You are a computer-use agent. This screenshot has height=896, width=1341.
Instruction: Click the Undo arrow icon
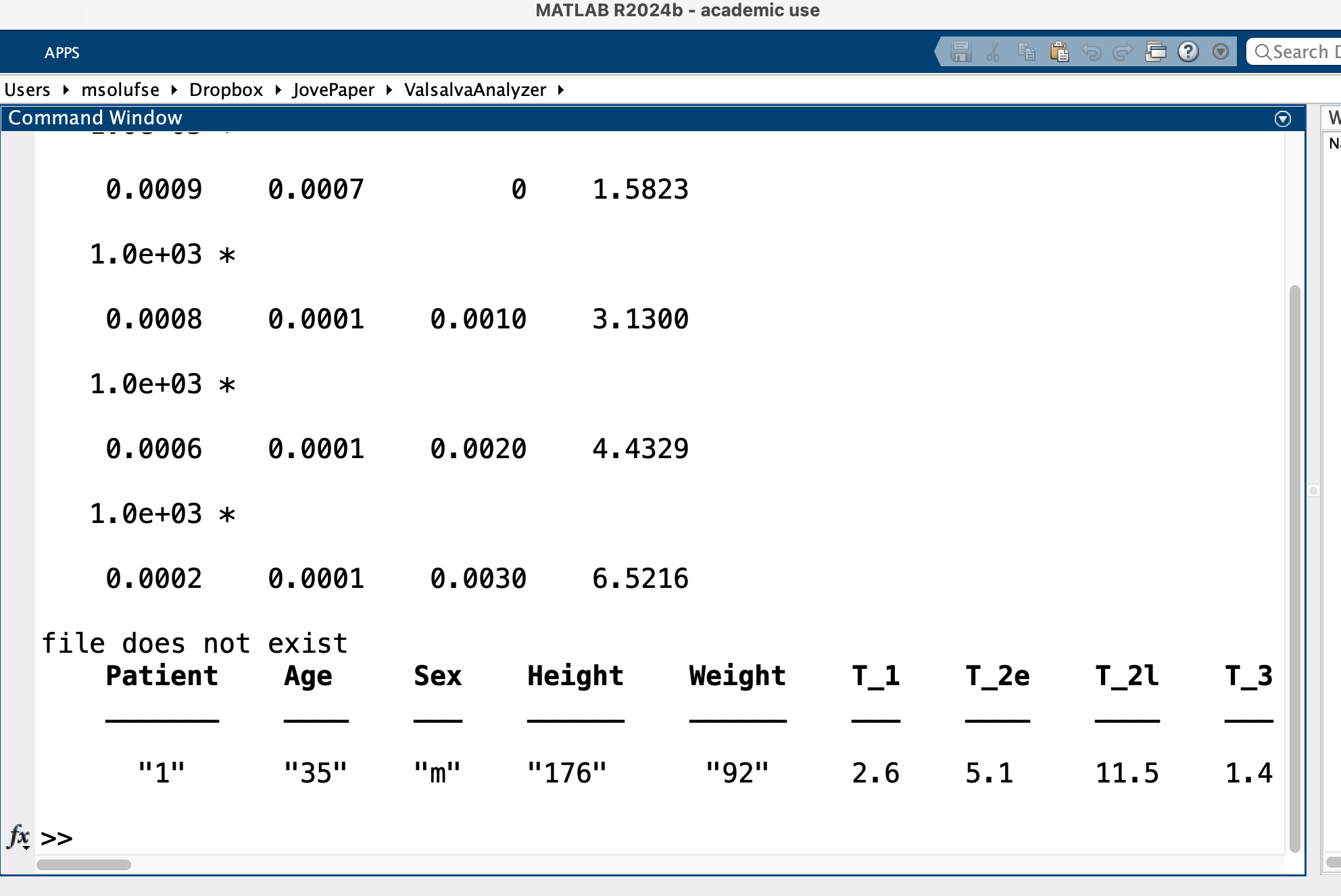[x=1091, y=52]
